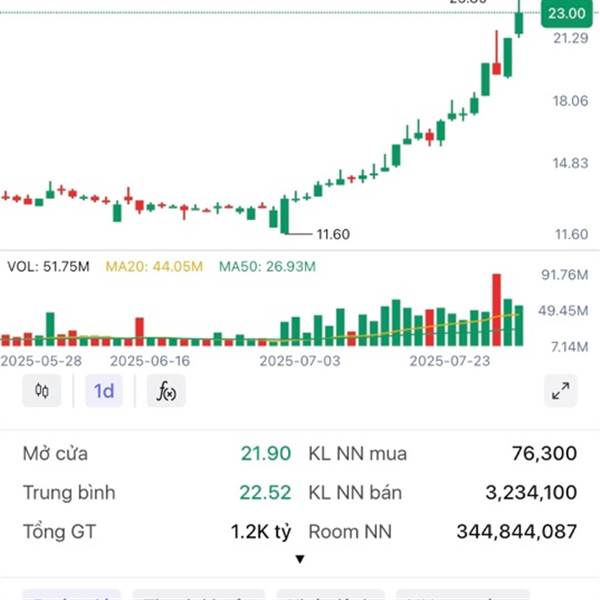
Task: Click the 11.60 low price marker on chart
Action: click(333, 234)
